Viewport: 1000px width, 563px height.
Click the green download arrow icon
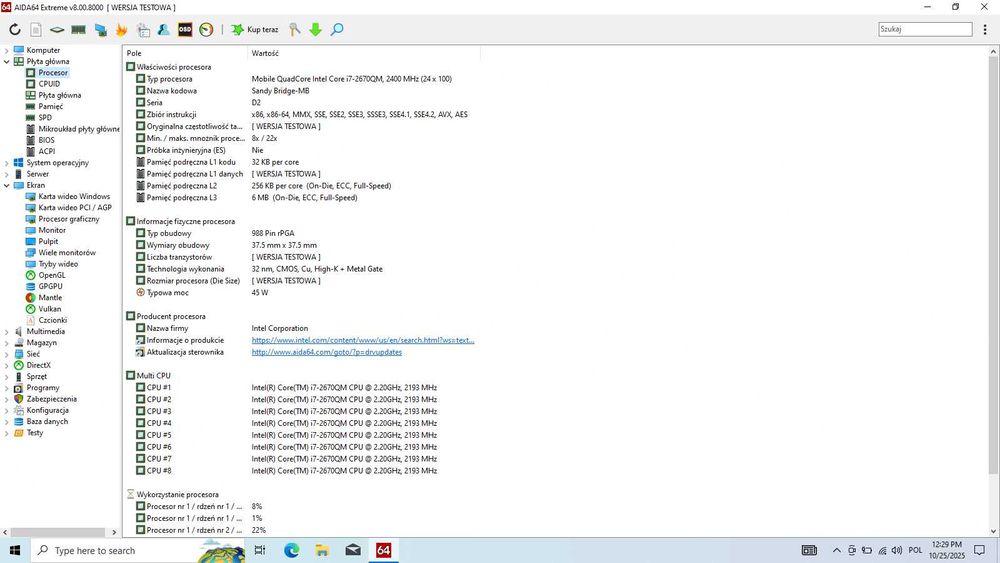(x=315, y=29)
